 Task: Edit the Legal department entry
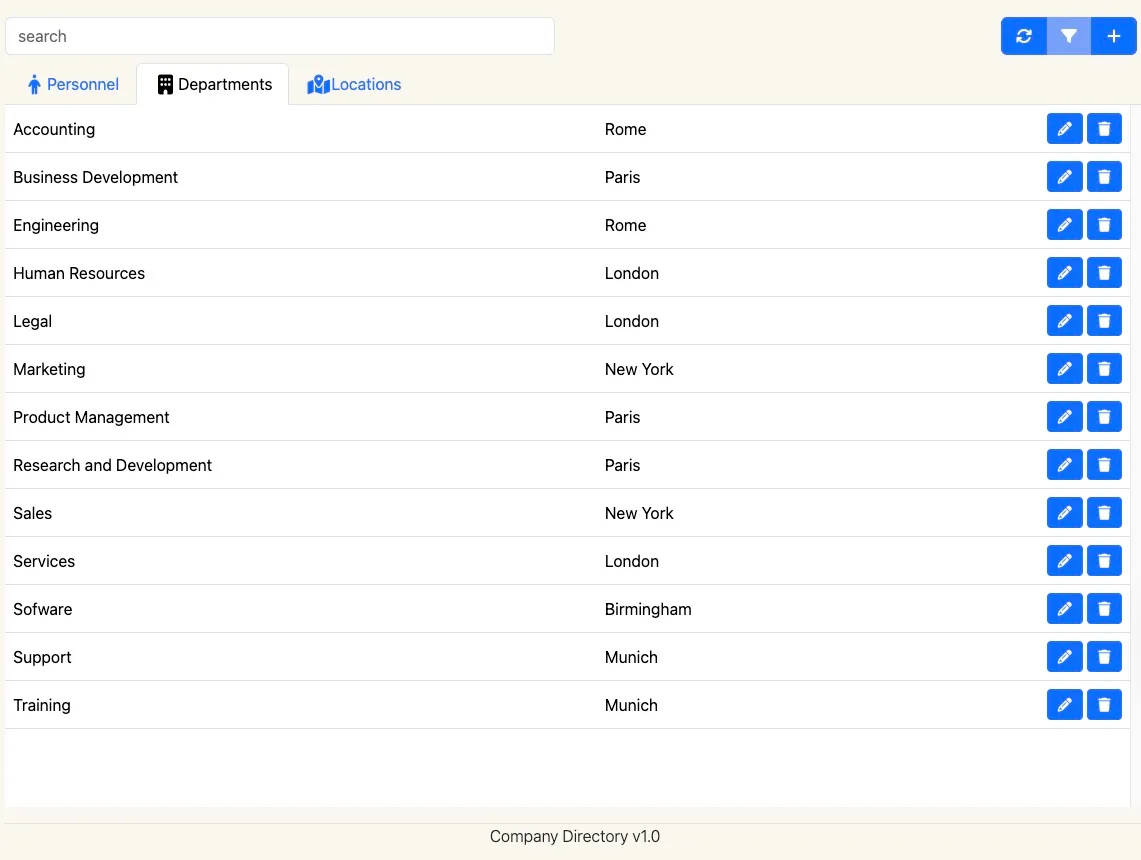[x=1064, y=321]
